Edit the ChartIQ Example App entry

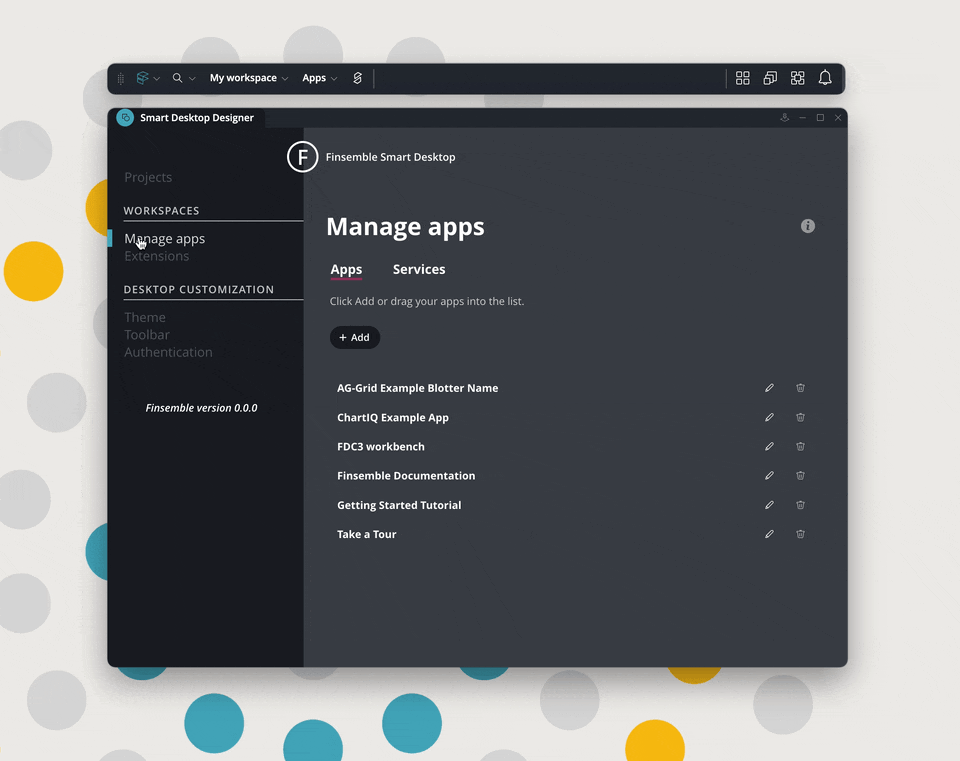769,417
